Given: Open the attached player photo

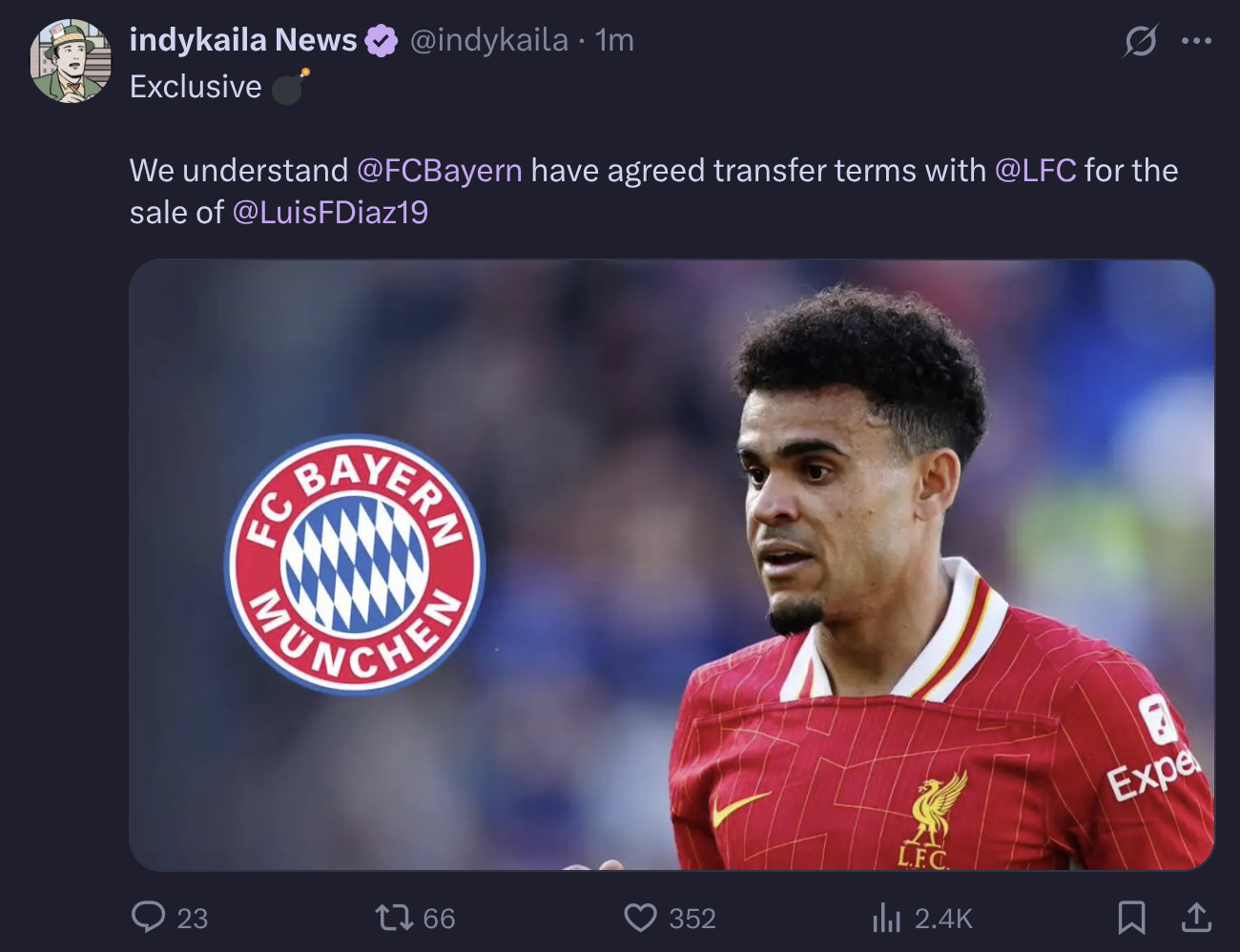Looking at the screenshot, I should point(672,565).
